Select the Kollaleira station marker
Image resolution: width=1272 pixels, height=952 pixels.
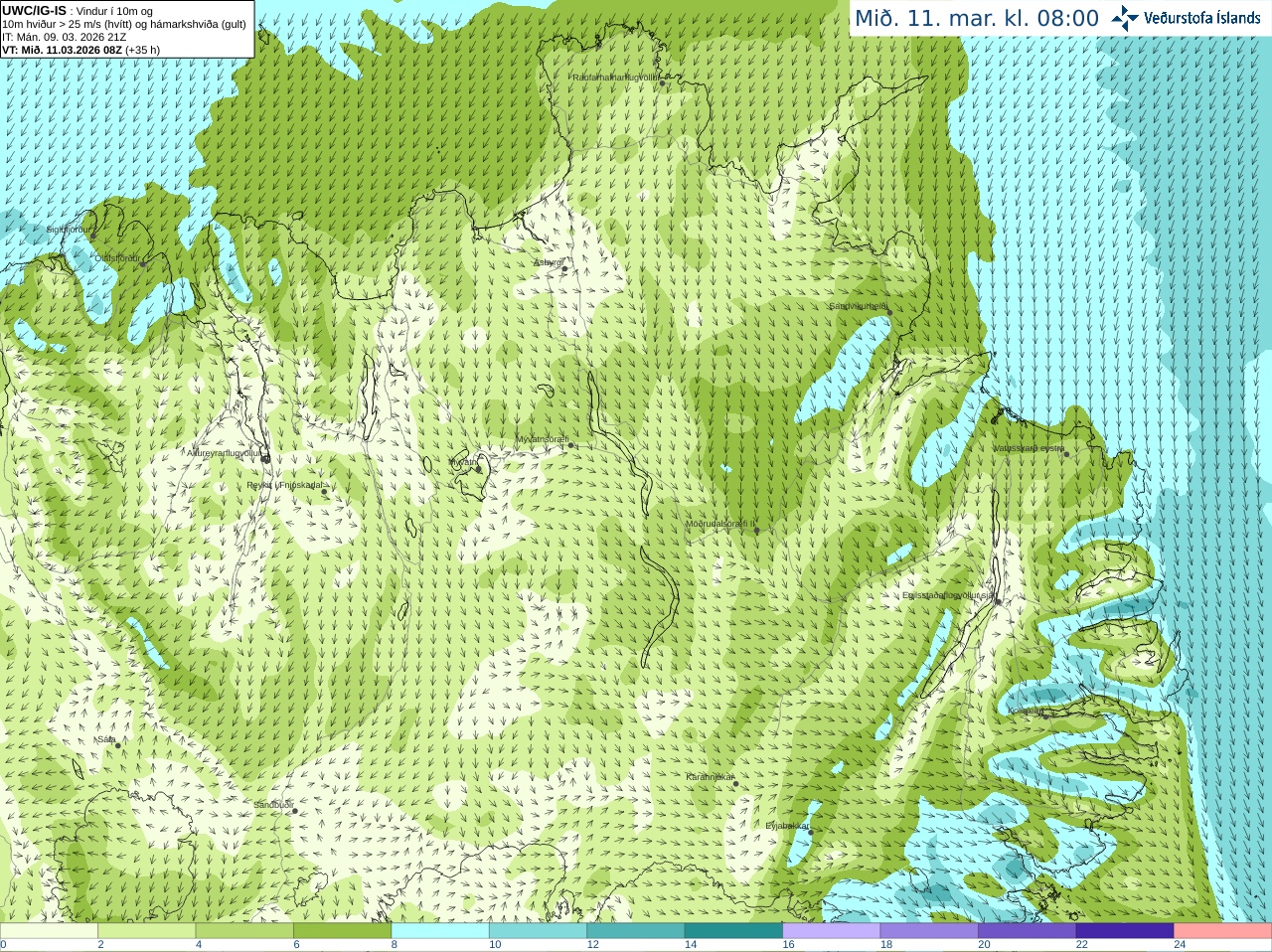point(1044,715)
